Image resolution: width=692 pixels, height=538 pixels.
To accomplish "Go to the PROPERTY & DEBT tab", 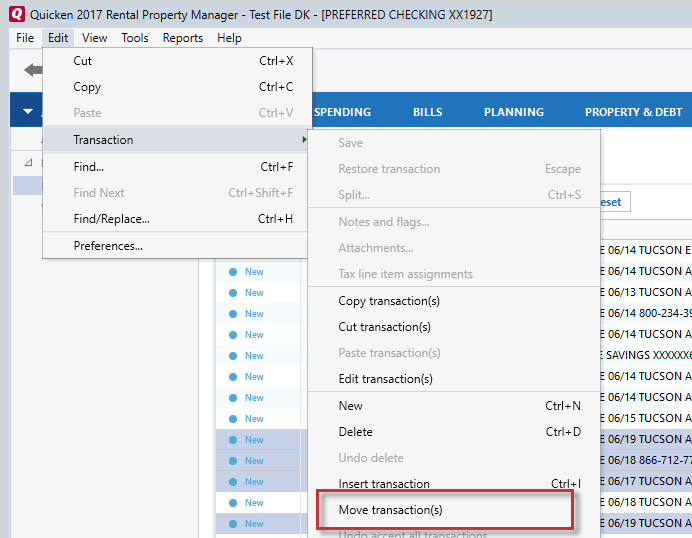I will [x=633, y=112].
